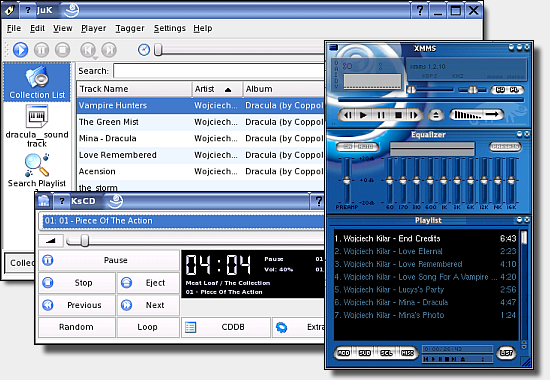Viewport: 550px width, 380px height.
Task: Click the XMMS stop button
Action: (x=398, y=115)
